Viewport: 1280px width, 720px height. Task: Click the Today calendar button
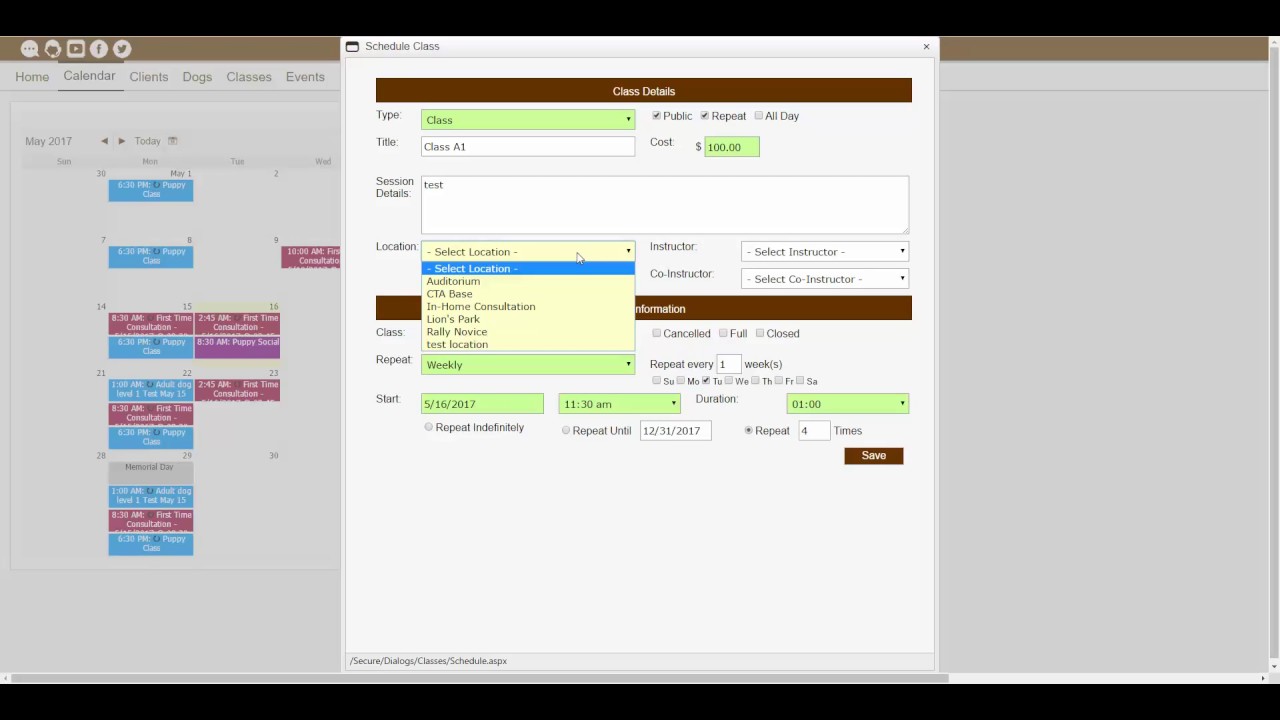[x=148, y=141]
